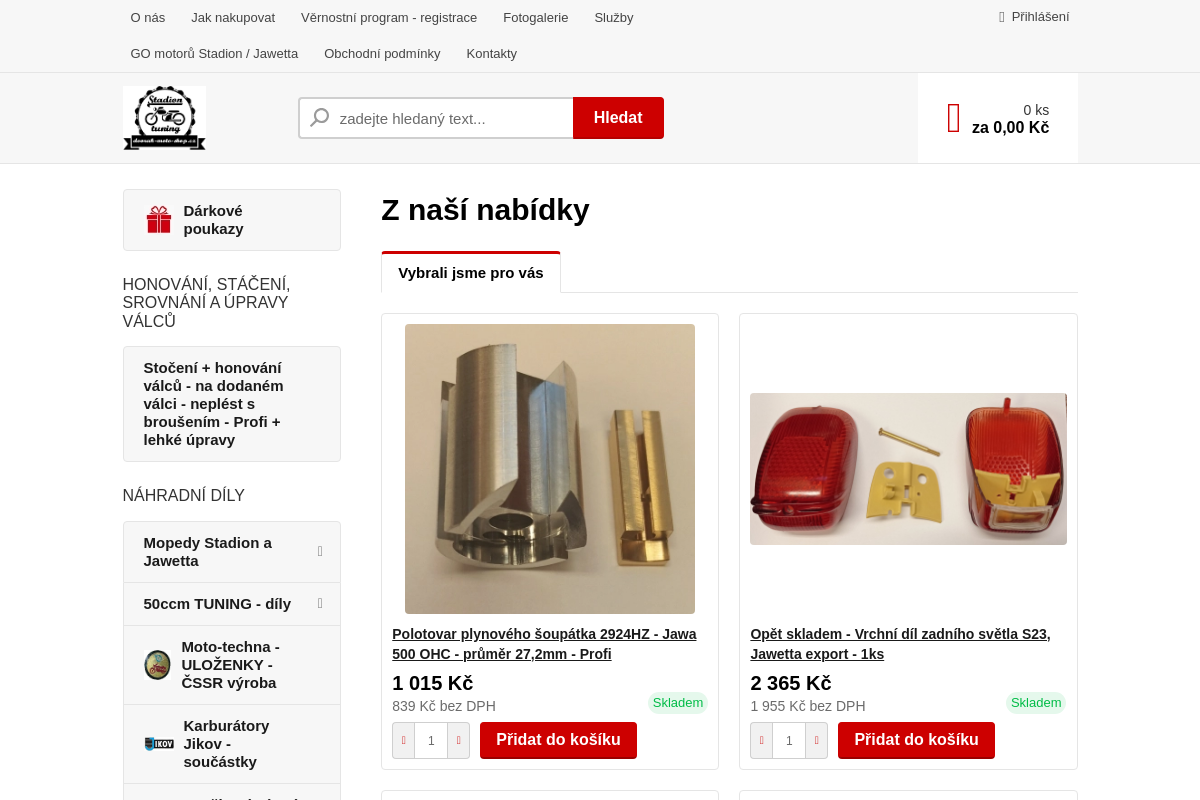Expand the Mopedy Stadion a Jawetta category

click(x=320, y=551)
